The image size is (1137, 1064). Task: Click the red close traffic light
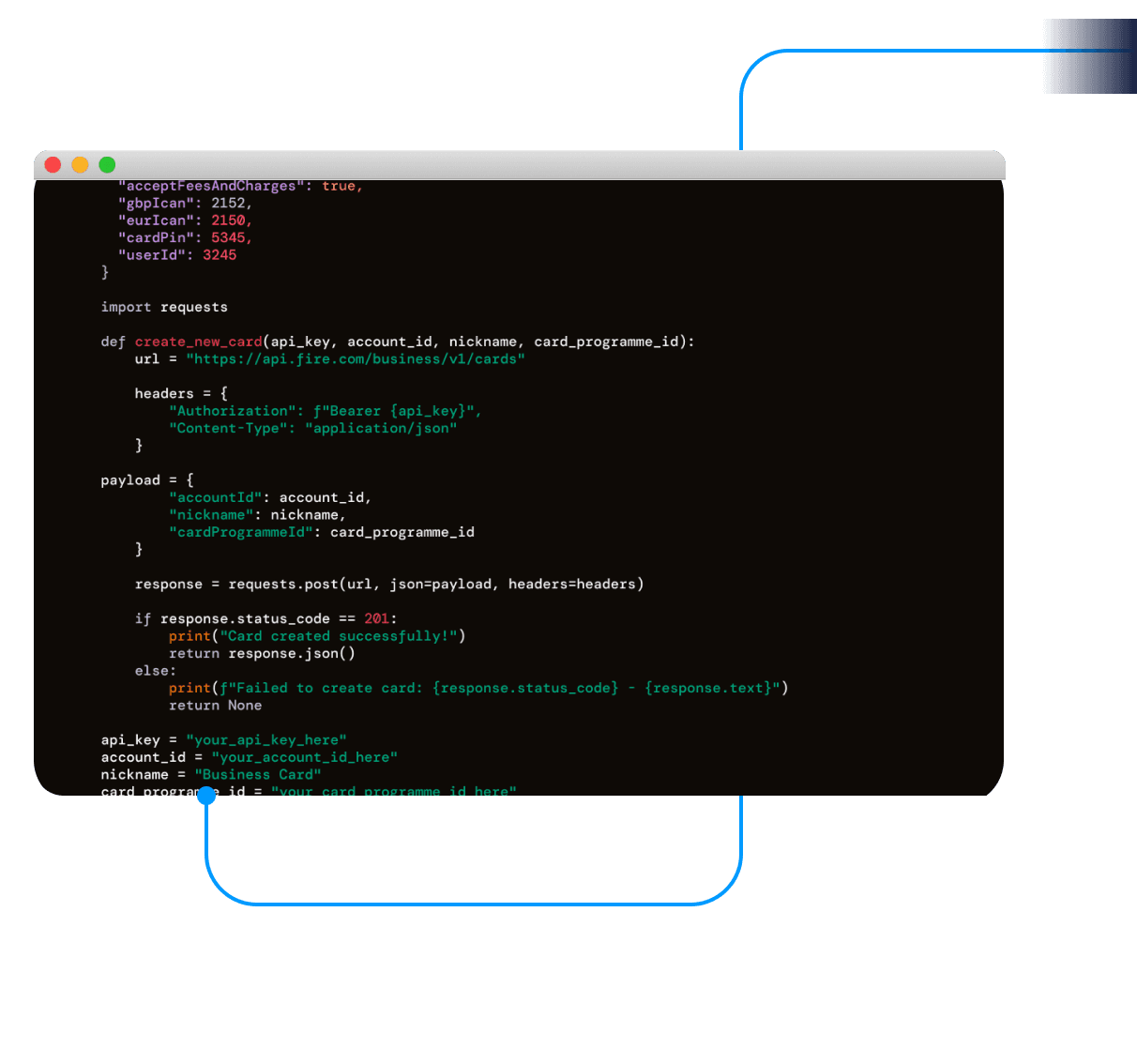tap(53, 164)
